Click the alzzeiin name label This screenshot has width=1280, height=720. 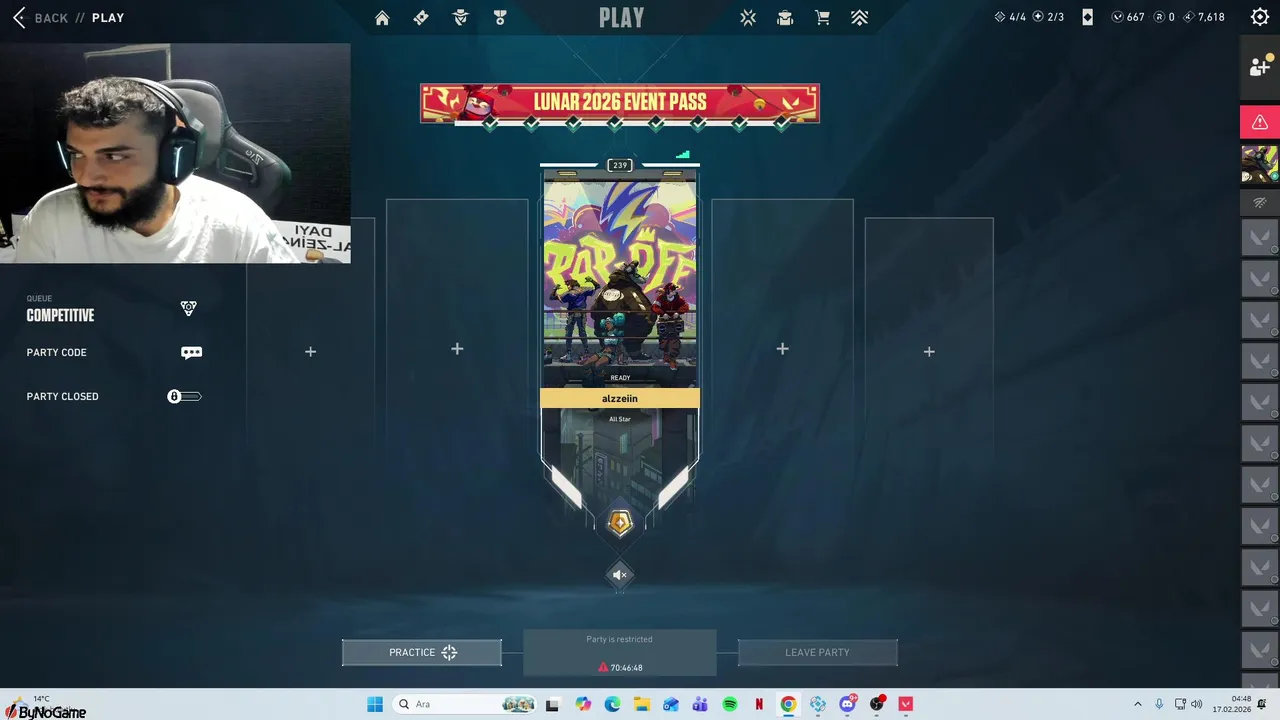(620, 398)
